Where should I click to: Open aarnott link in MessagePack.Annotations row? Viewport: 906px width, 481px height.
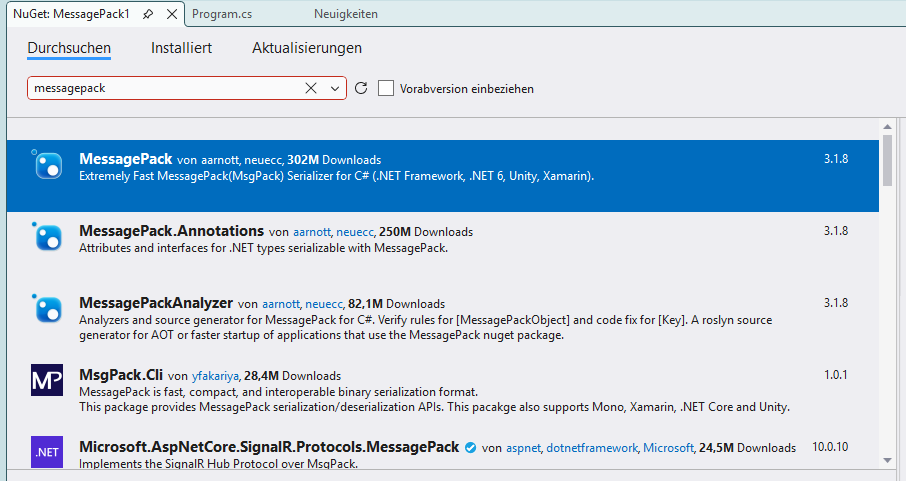[312, 232]
